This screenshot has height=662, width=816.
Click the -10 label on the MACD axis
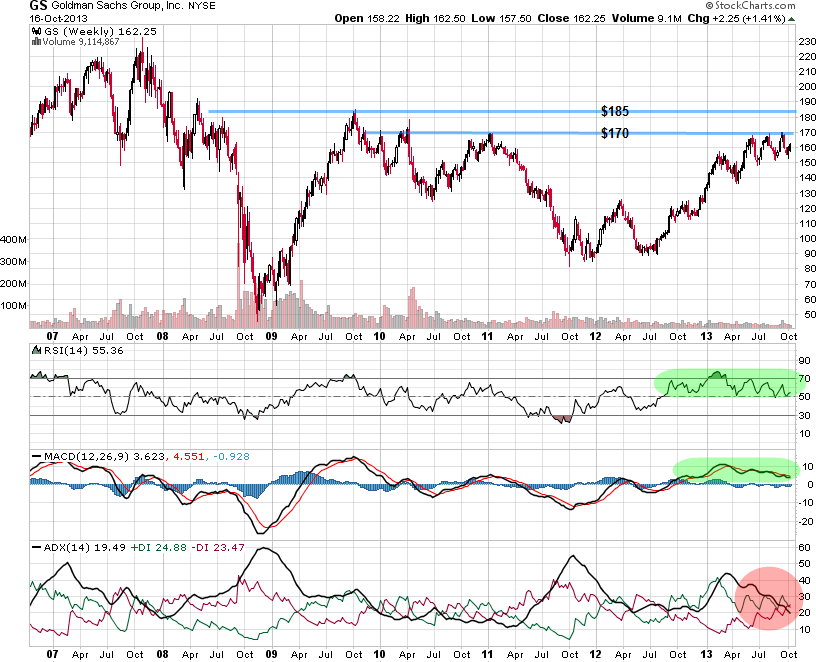(x=806, y=503)
